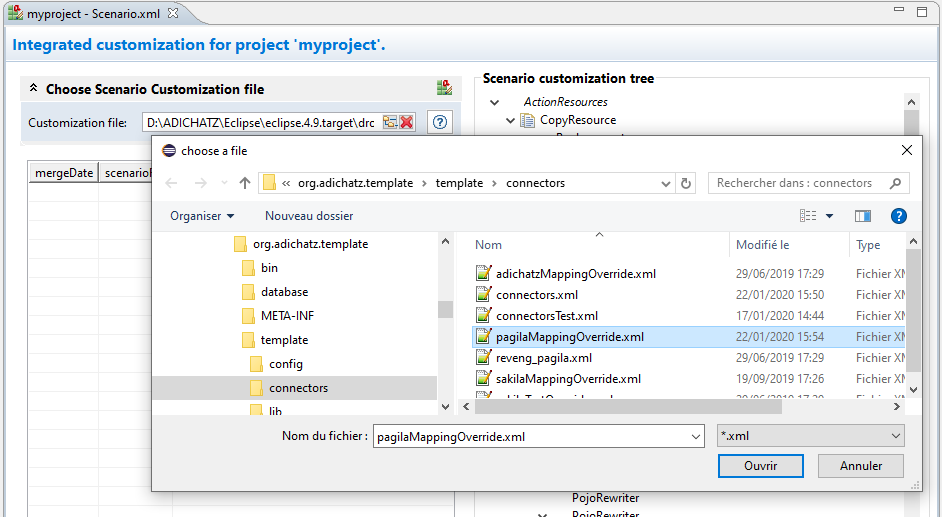Click the Annuler button
The image size is (942, 517).
(860, 466)
